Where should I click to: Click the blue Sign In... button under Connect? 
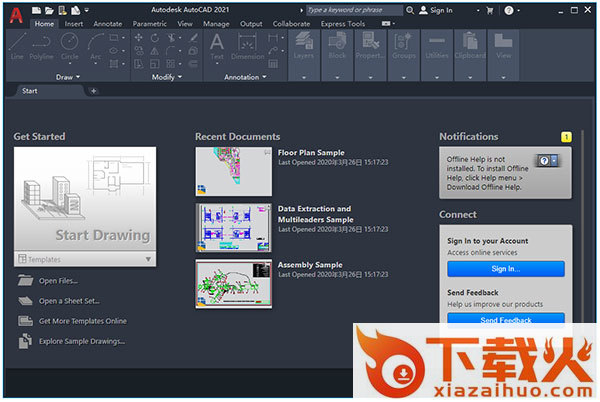[x=505, y=269]
